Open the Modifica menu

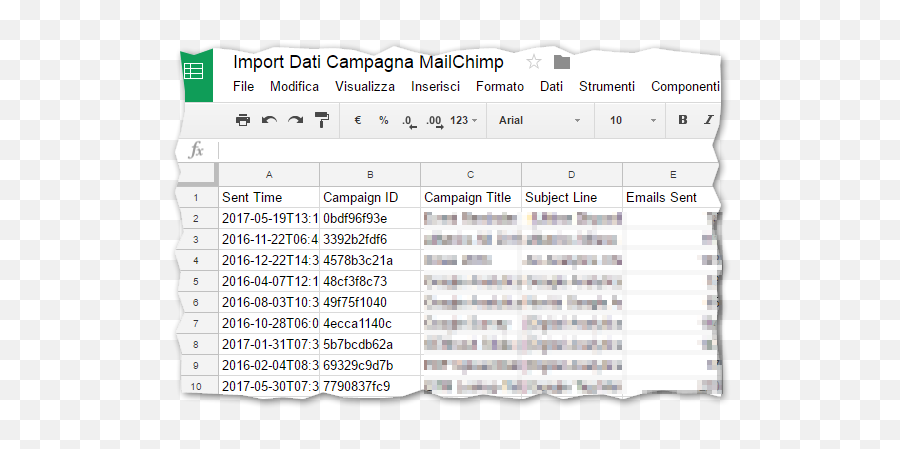pos(294,87)
